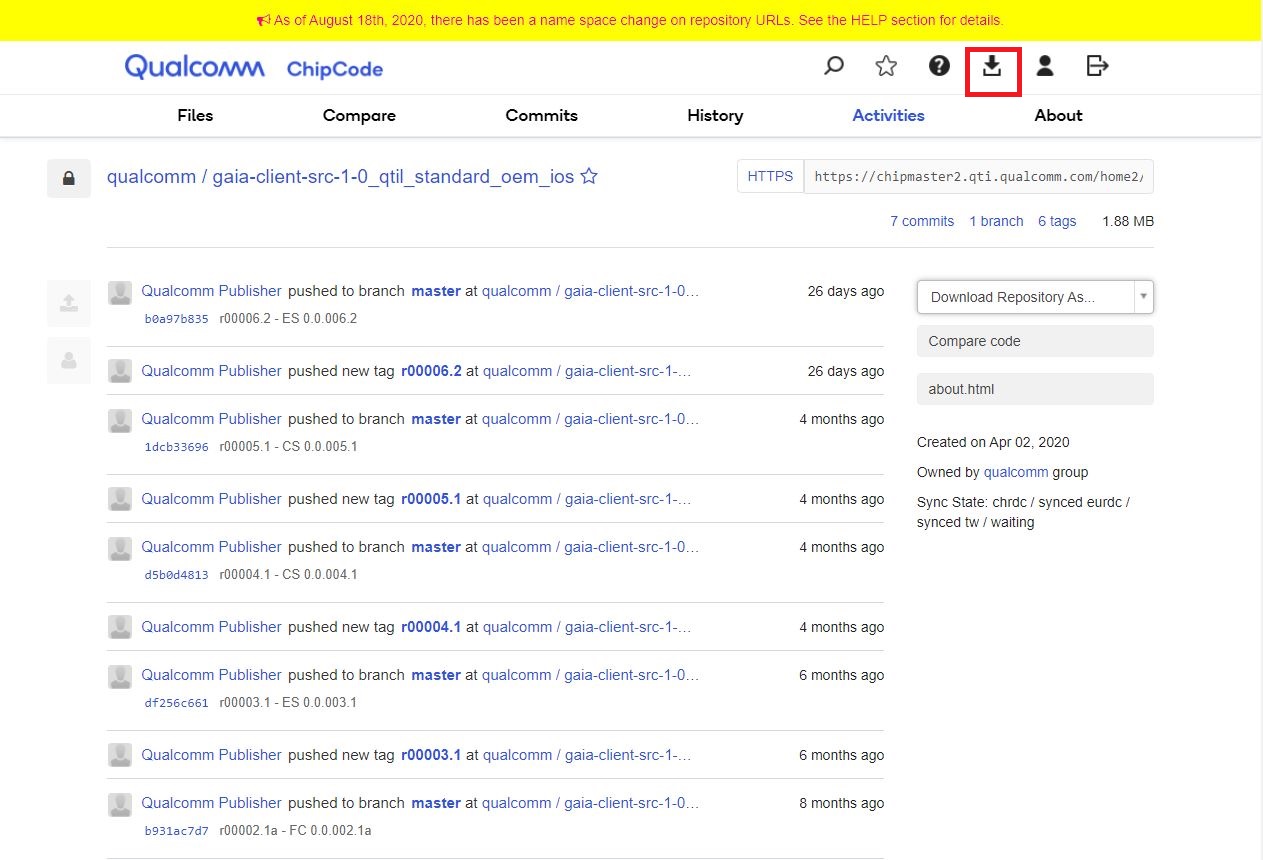Click the 'r00002.1a - FC 0.0.002.1a' commit message
This screenshot has width=1263, height=860.
(x=295, y=831)
